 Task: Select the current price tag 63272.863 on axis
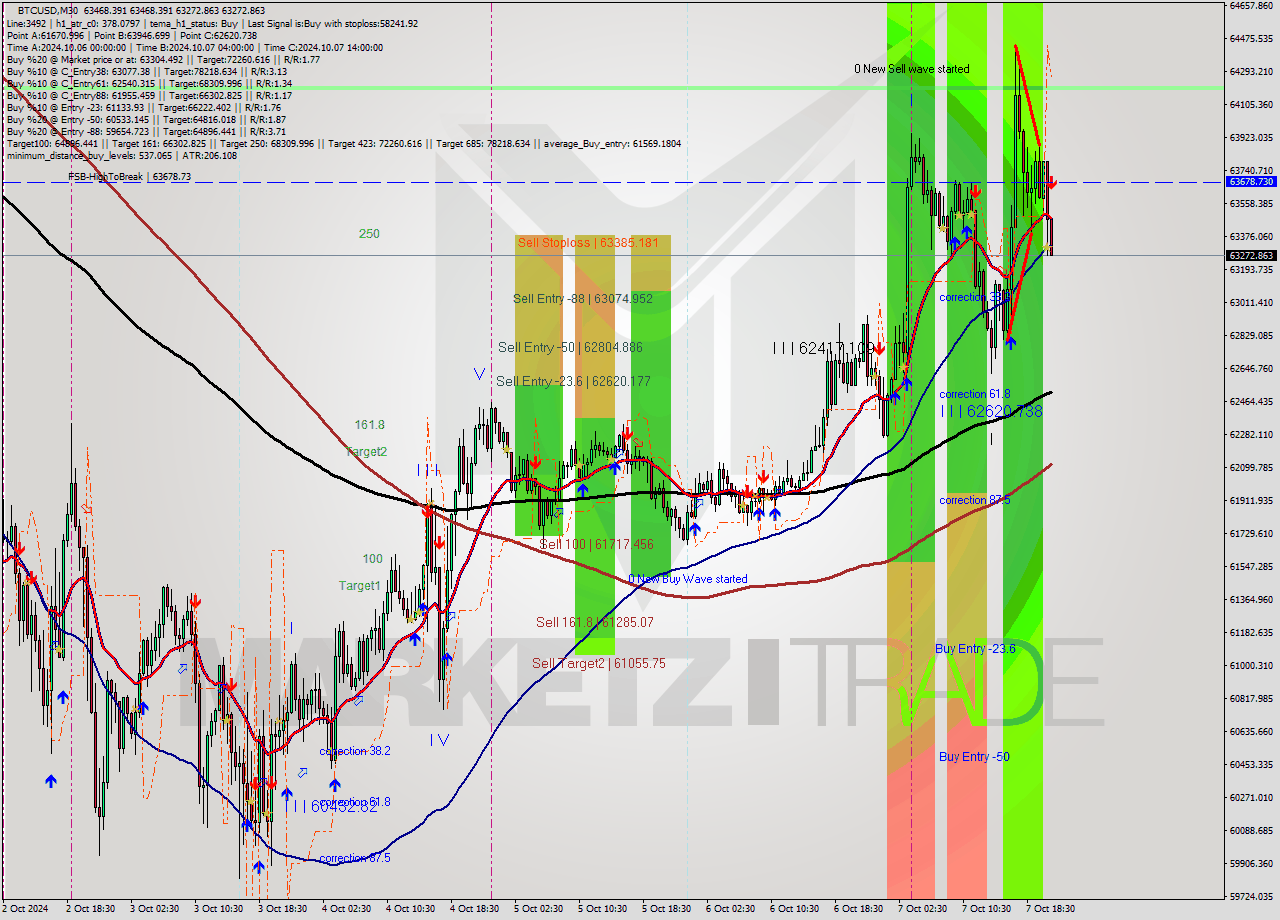[1251, 255]
